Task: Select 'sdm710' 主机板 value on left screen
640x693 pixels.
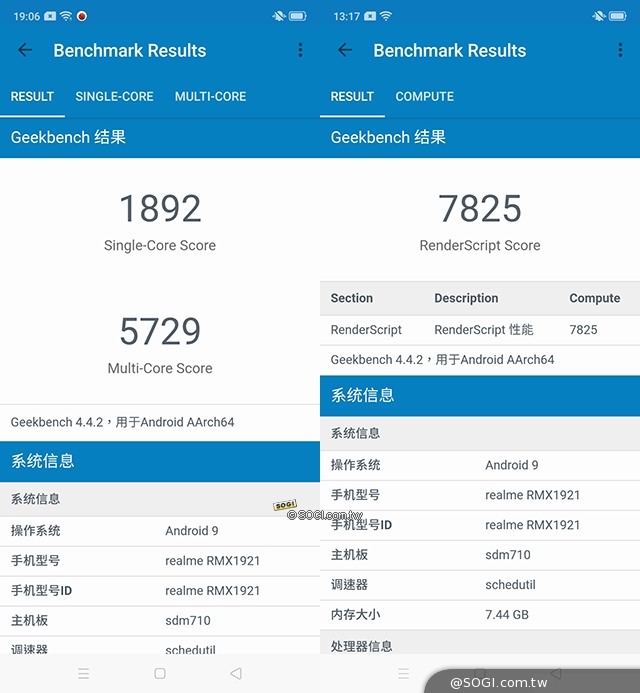Action: (x=188, y=621)
